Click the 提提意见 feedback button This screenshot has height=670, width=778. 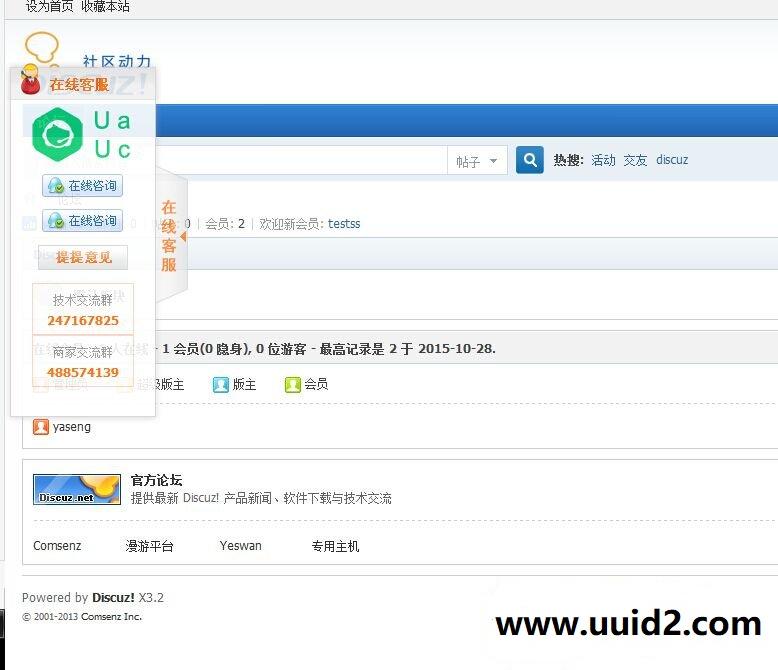tap(83, 257)
